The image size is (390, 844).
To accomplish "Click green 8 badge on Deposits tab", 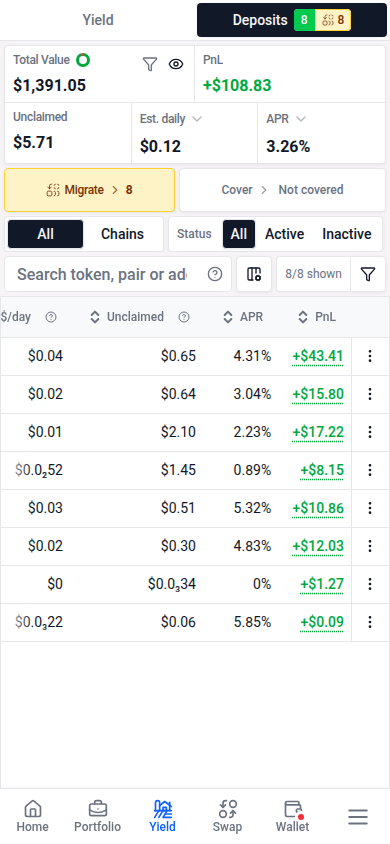I will coord(304,20).
